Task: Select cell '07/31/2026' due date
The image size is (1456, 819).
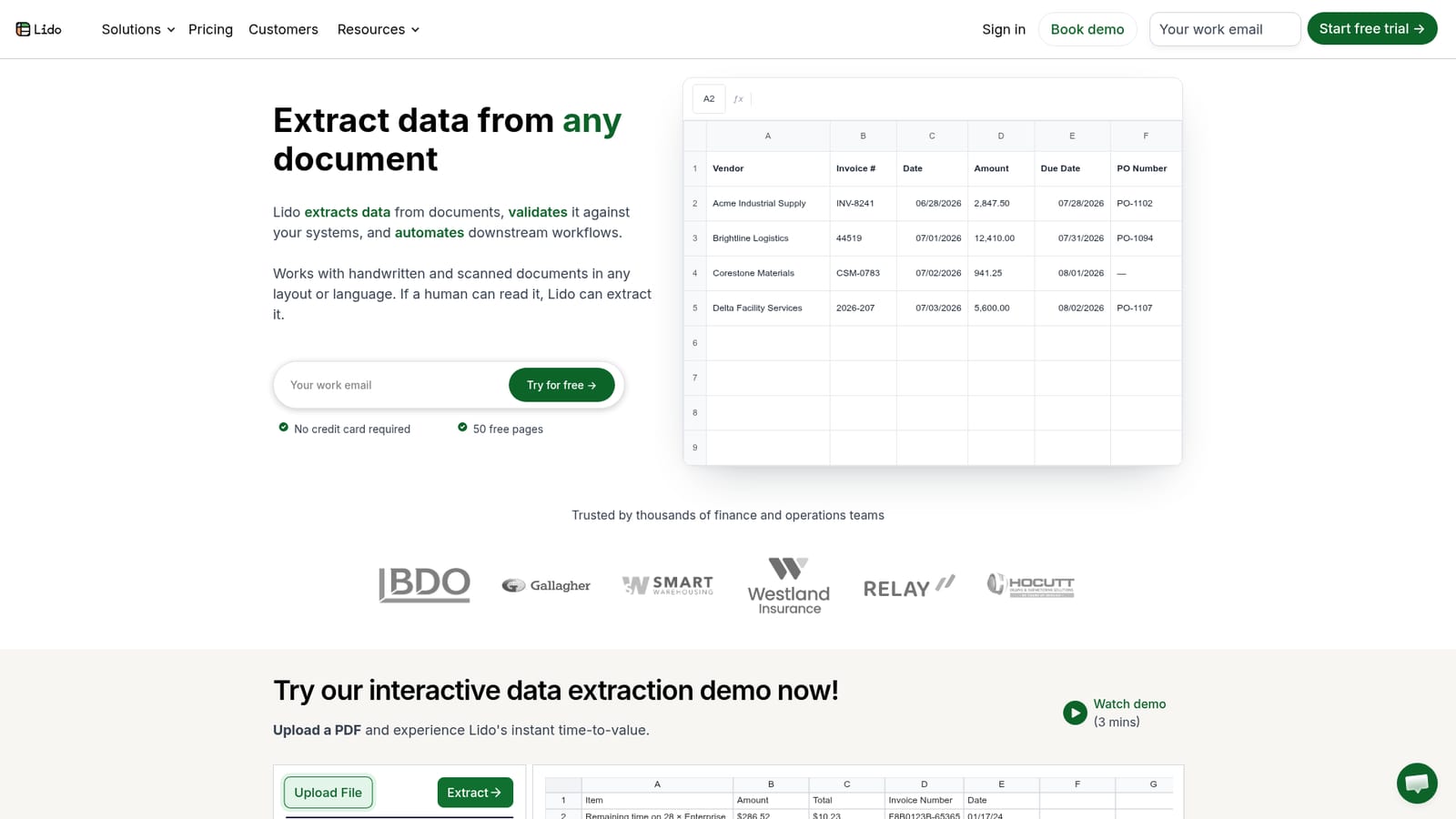Action: tap(1072, 238)
